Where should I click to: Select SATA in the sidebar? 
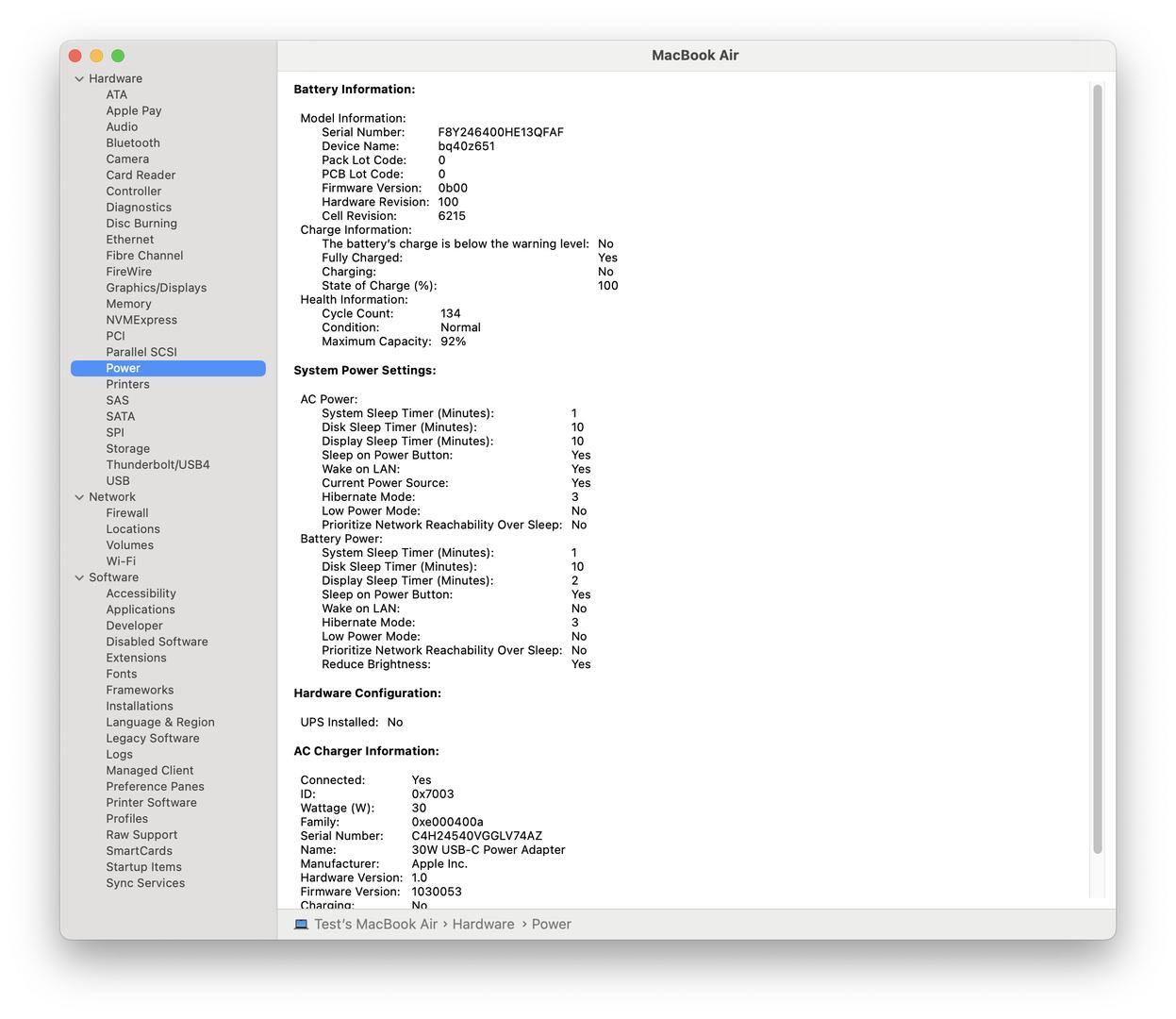120,416
